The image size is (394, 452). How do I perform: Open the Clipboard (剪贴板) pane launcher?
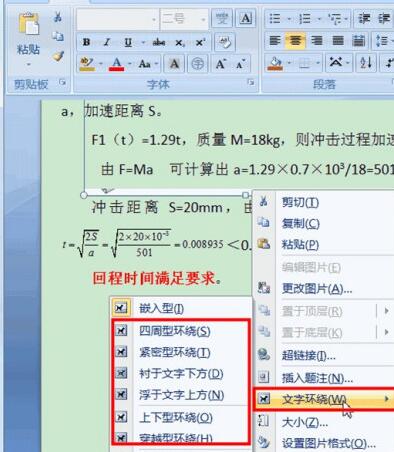[62, 82]
